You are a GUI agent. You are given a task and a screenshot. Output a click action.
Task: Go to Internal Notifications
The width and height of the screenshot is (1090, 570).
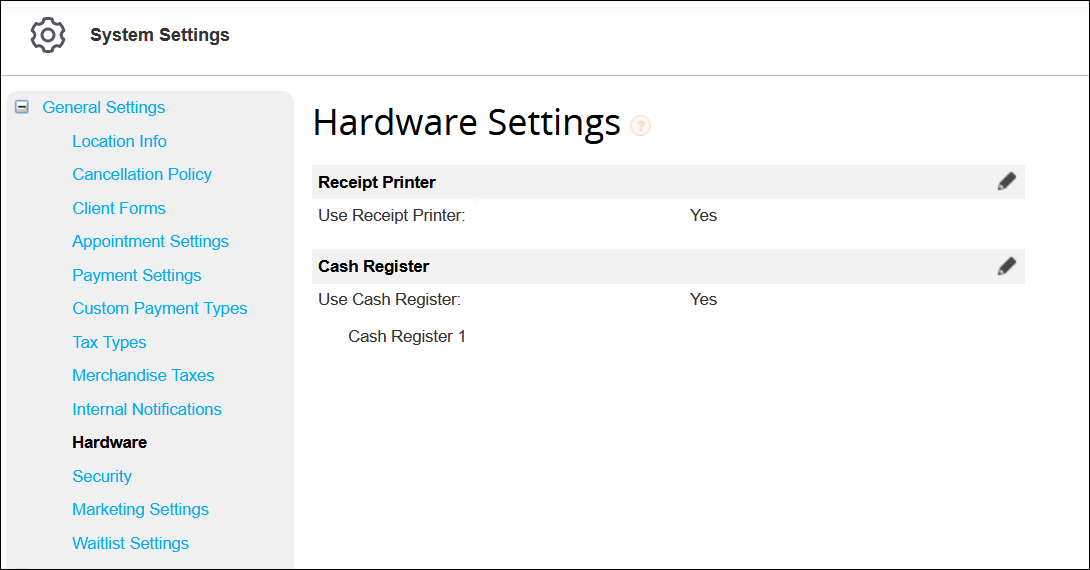coord(147,409)
